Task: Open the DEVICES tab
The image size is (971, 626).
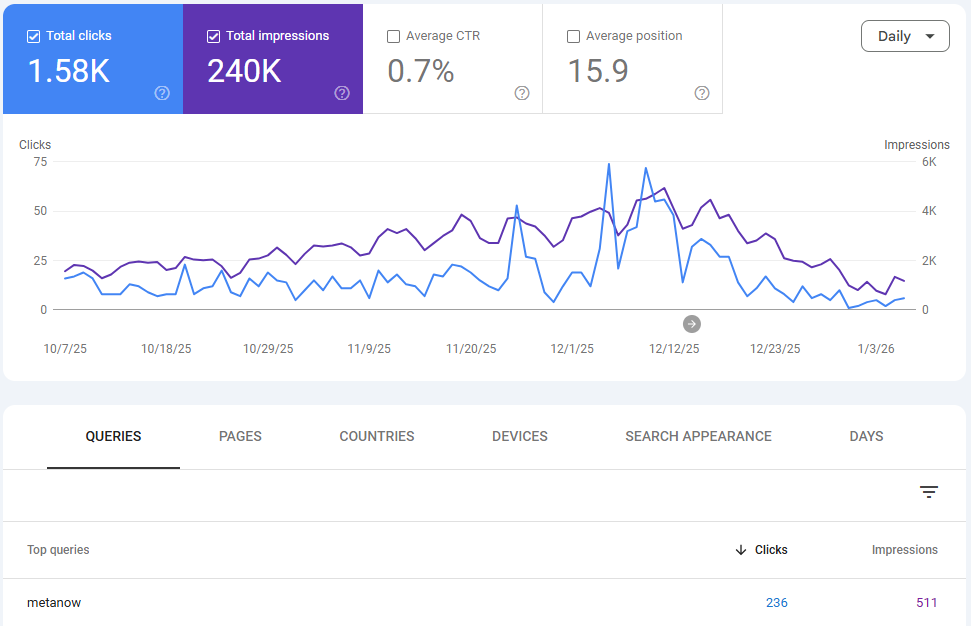Action: pyautogui.click(x=519, y=436)
